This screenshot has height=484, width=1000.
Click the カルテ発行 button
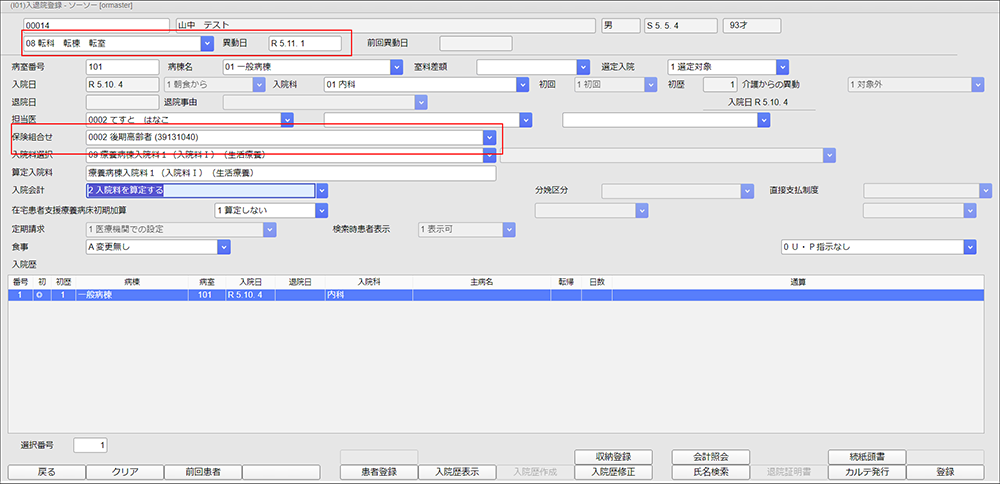click(x=866, y=472)
